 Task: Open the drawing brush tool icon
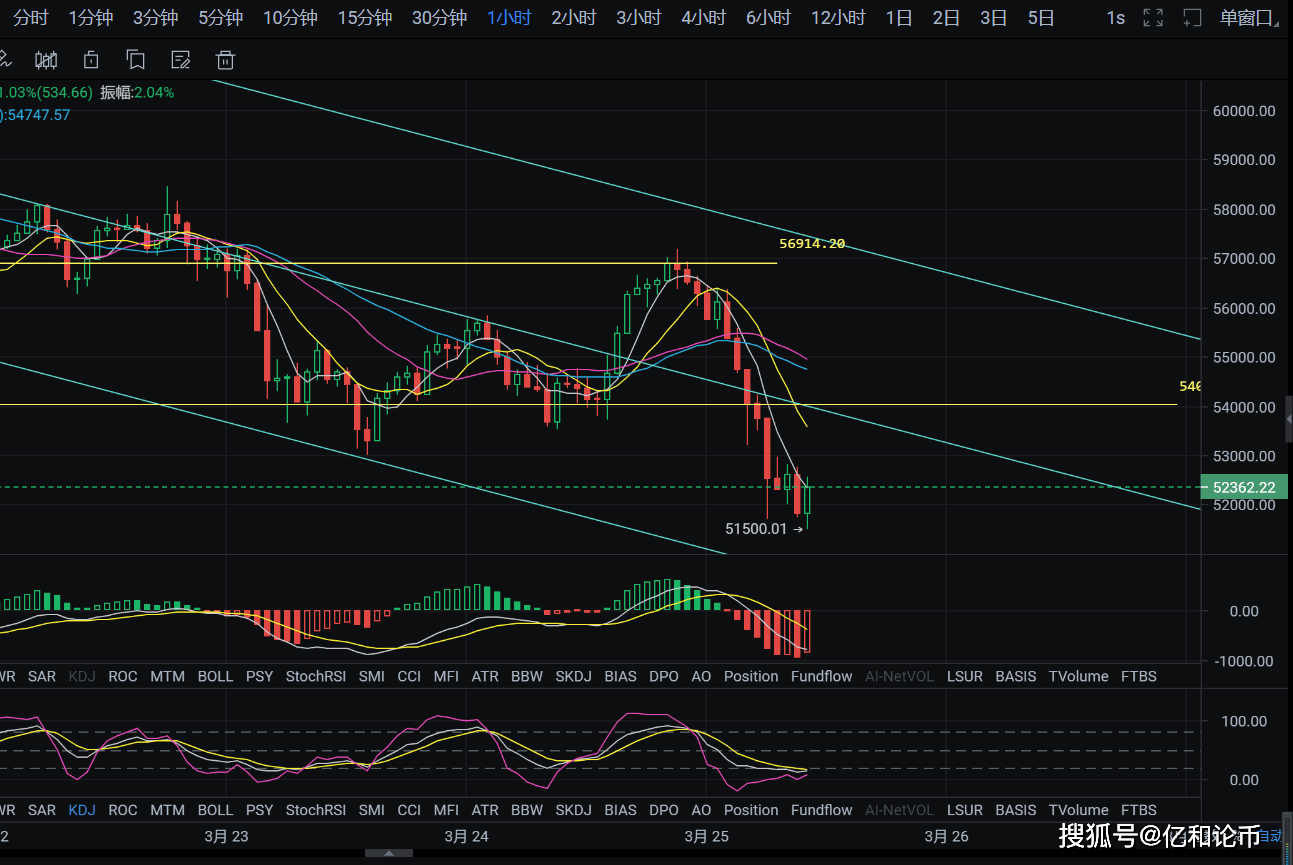click(3, 60)
